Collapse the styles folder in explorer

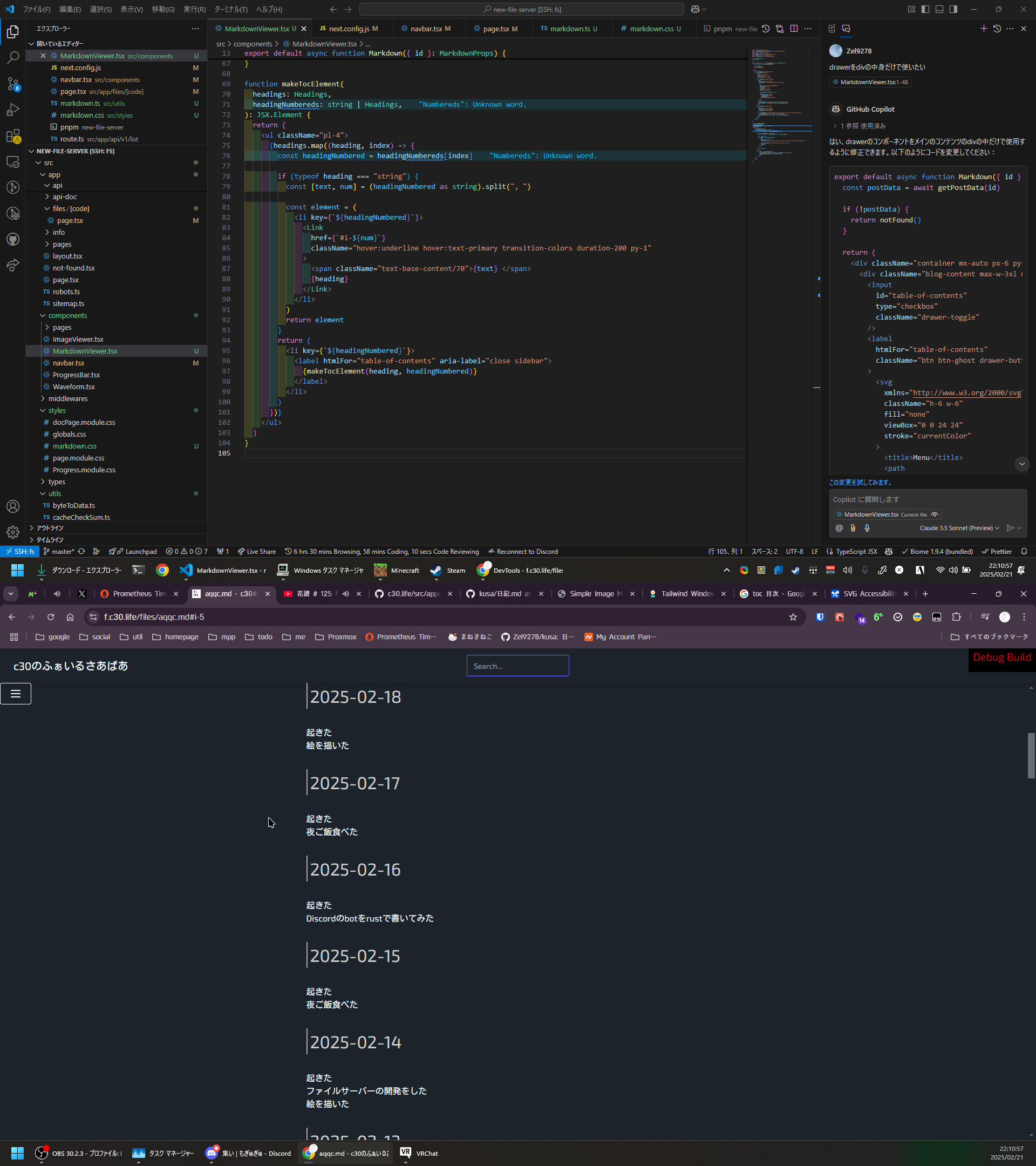tap(57, 410)
